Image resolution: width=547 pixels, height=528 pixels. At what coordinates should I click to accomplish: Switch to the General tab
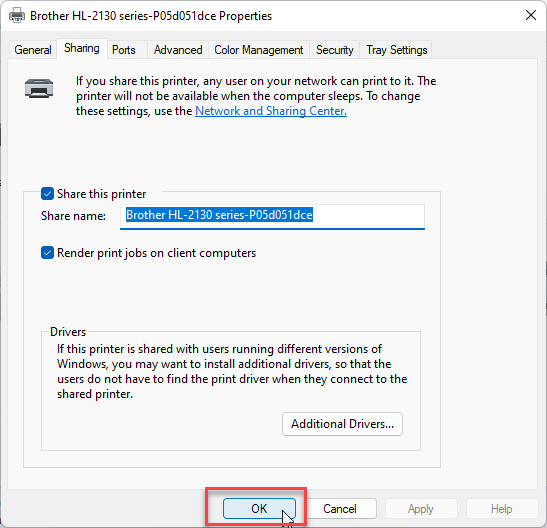[33, 50]
